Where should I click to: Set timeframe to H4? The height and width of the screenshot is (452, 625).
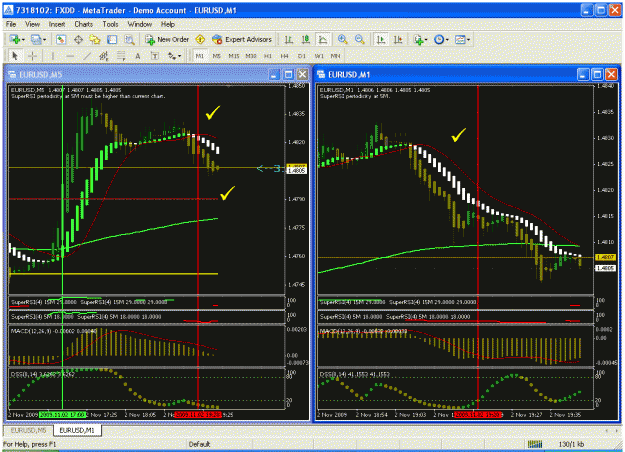[284, 56]
